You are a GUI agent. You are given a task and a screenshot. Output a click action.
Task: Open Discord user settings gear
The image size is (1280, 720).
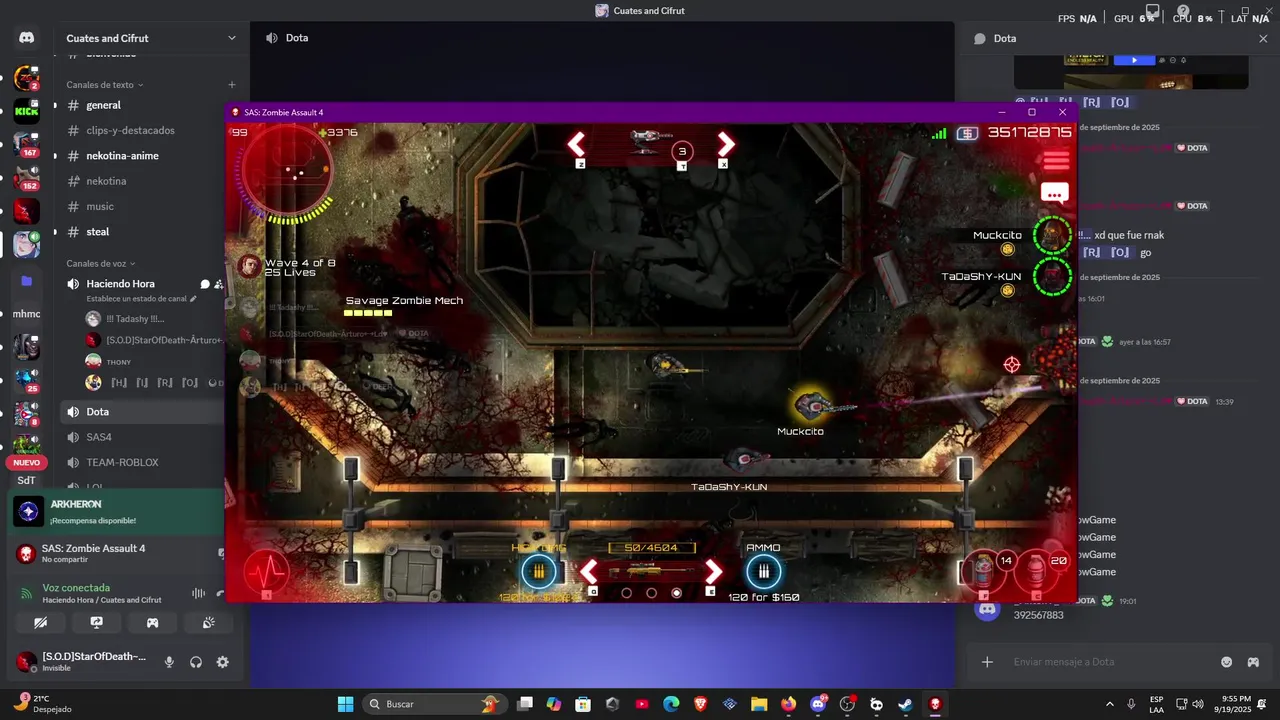(x=222, y=662)
